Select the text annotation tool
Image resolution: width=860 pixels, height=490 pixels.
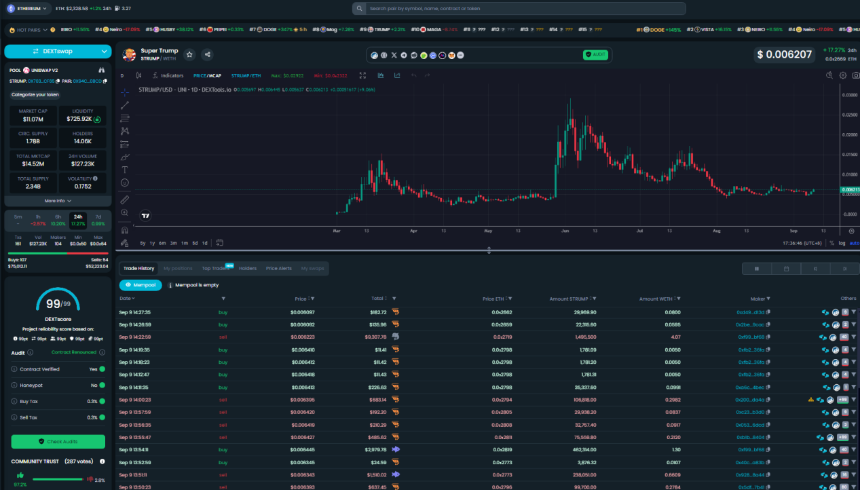point(125,170)
